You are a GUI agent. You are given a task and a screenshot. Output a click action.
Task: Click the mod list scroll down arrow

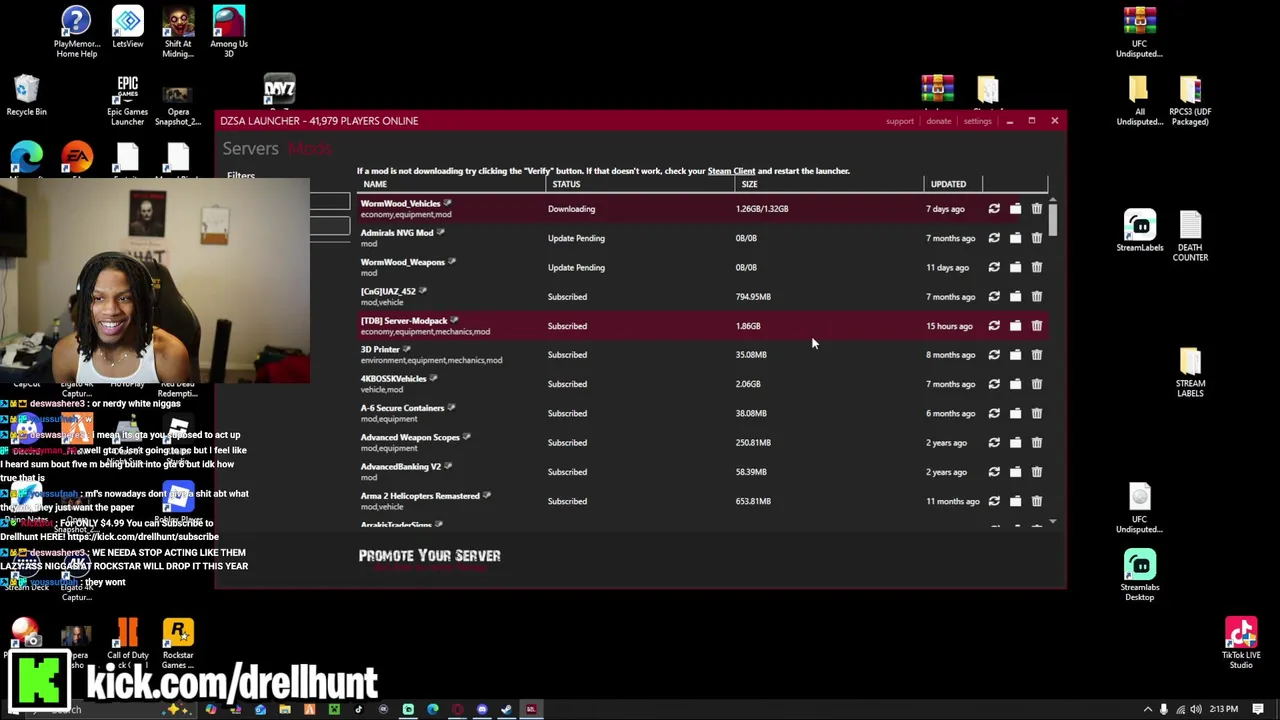(x=1052, y=523)
